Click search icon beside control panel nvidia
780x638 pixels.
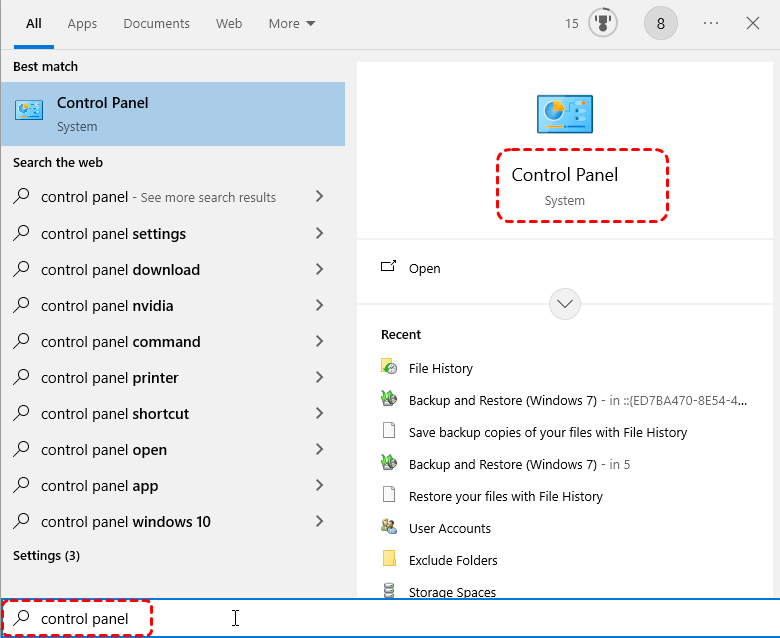pyautogui.click(x=21, y=305)
